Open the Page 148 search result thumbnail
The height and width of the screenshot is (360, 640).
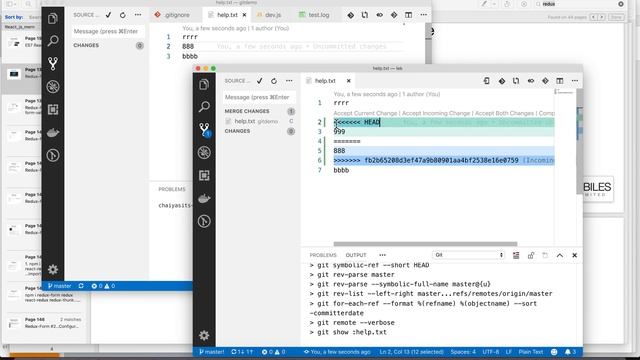point(13,323)
